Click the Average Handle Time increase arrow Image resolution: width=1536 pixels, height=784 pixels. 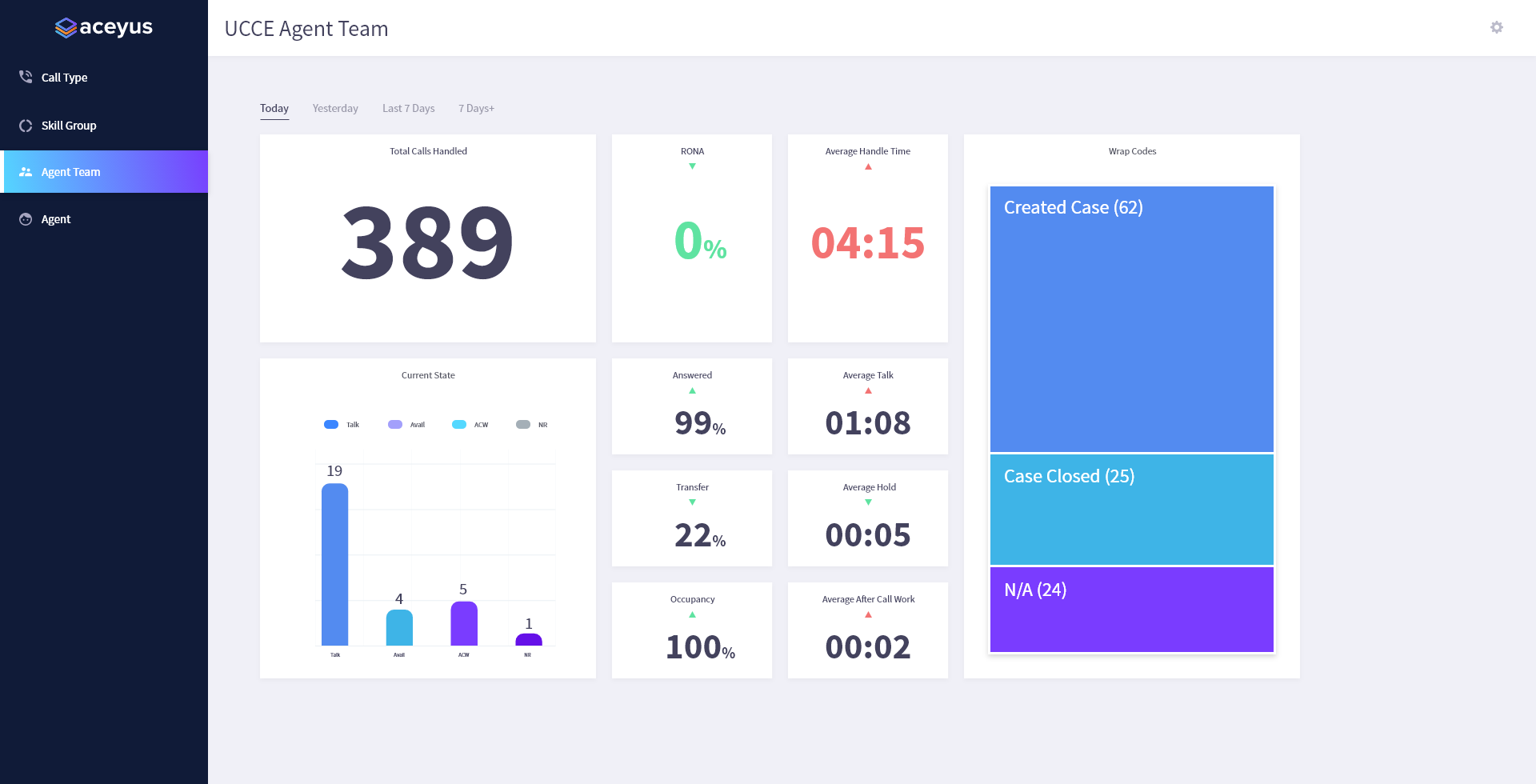click(x=867, y=166)
